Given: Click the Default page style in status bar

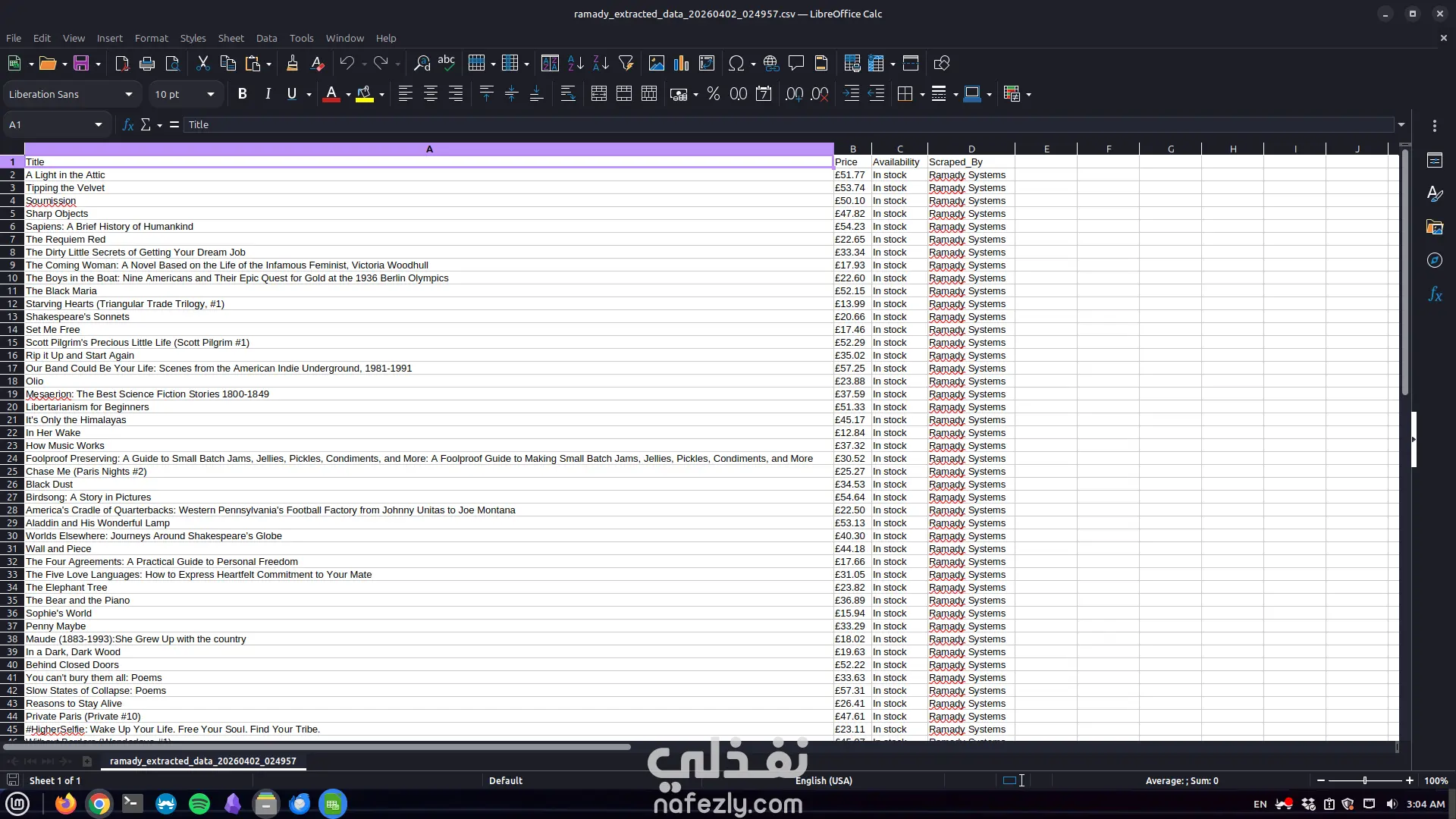Looking at the screenshot, I should [506, 780].
